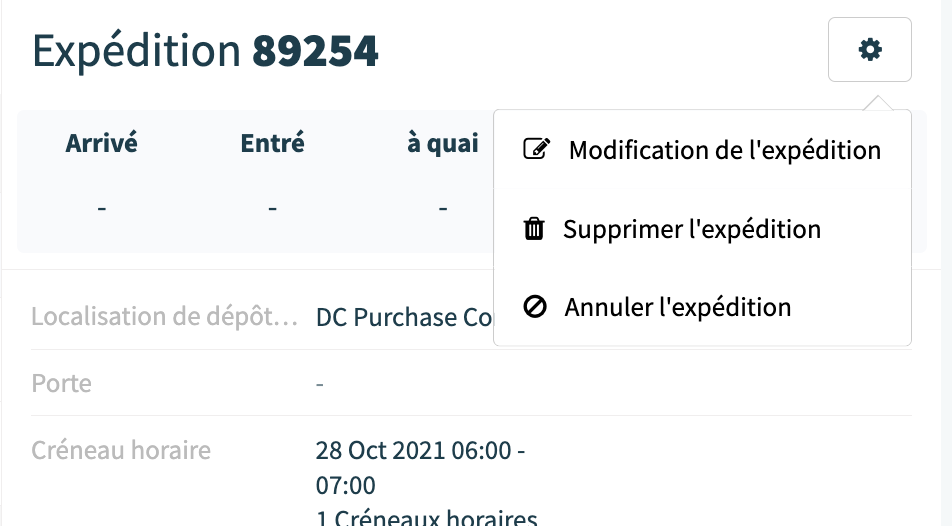The height and width of the screenshot is (526, 952).
Task: Click the Porte dash value
Action: 319,384
